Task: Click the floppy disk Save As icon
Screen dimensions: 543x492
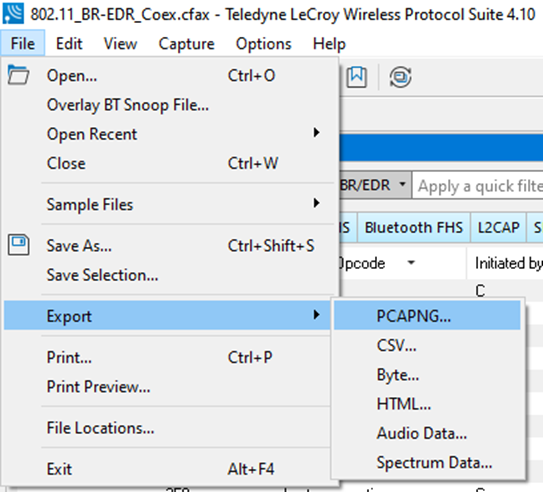Action: pyautogui.click(x=18, y=245)
